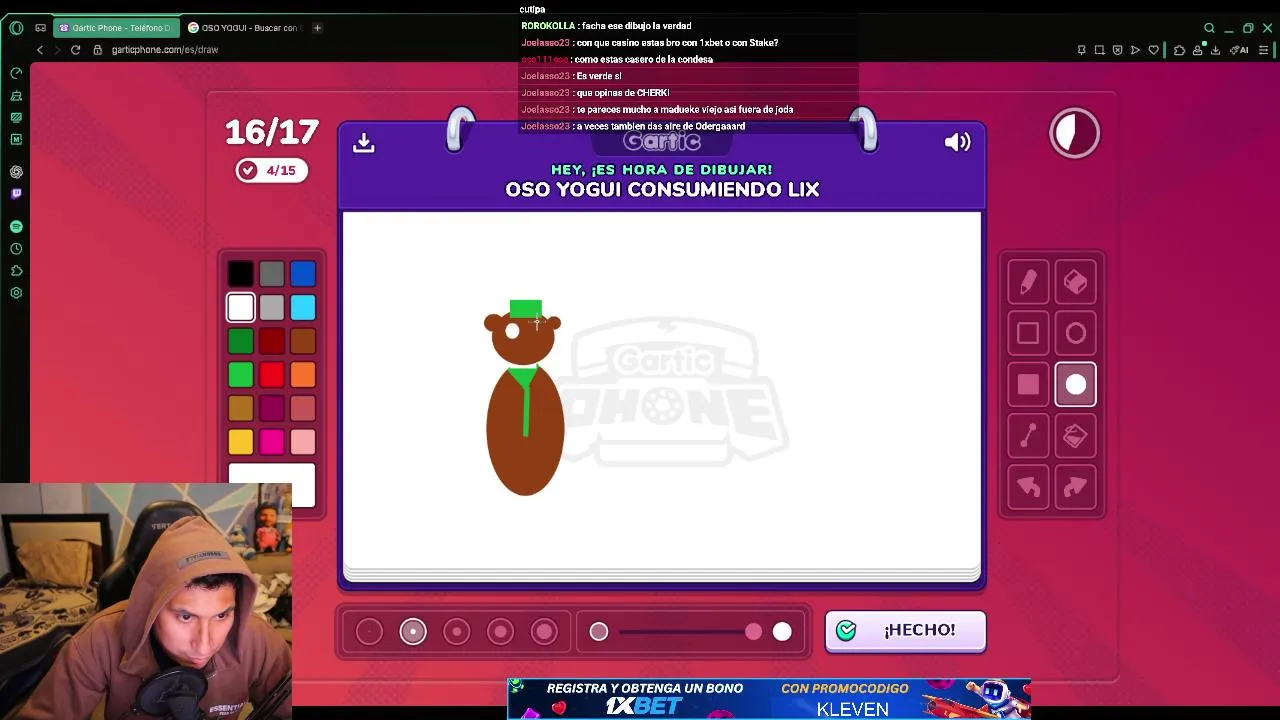The height and width of the screenshot is (720, 1280).
Task: Pick the hot pink color swatch
Action: pos(272,442)
